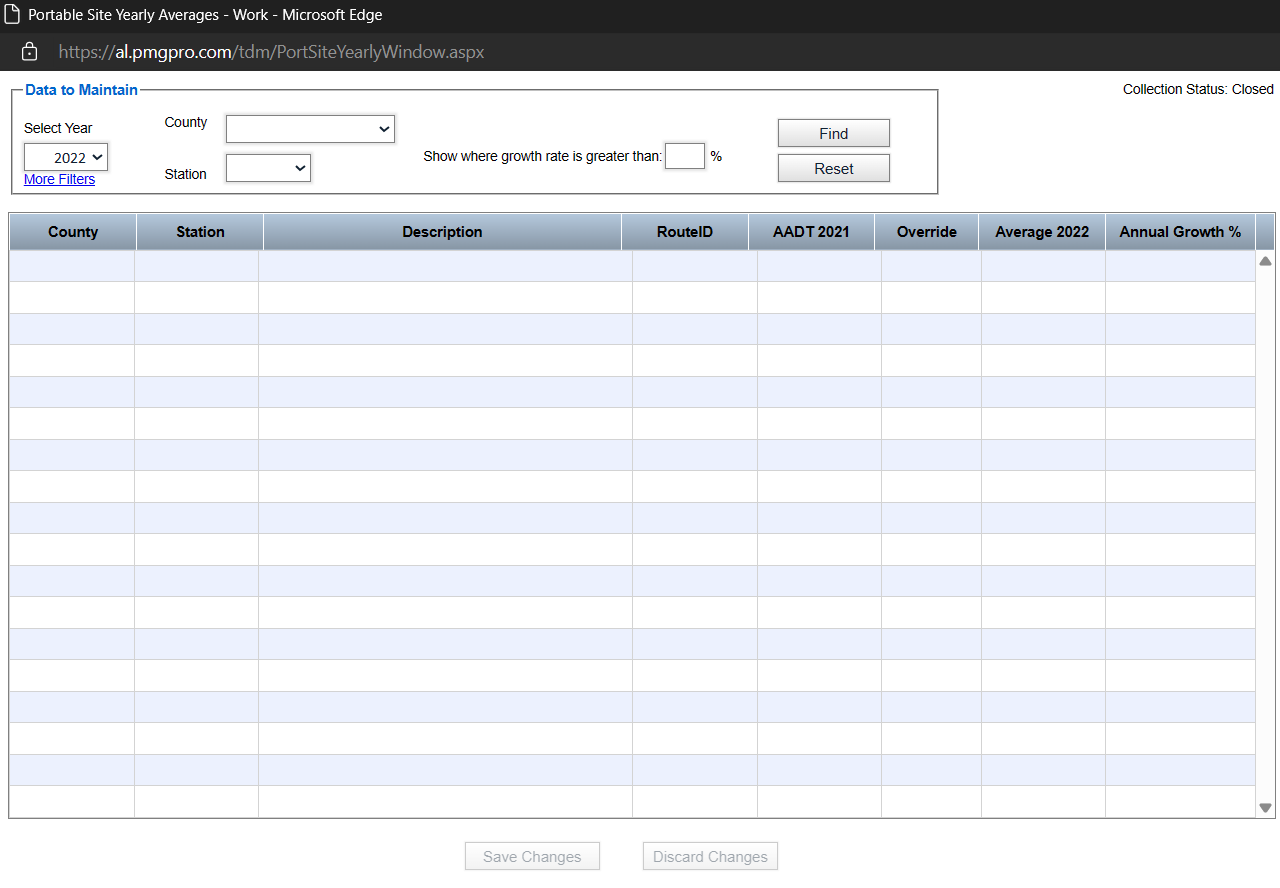
Task: Click the Description column header
Action: [x=442, y=232]
